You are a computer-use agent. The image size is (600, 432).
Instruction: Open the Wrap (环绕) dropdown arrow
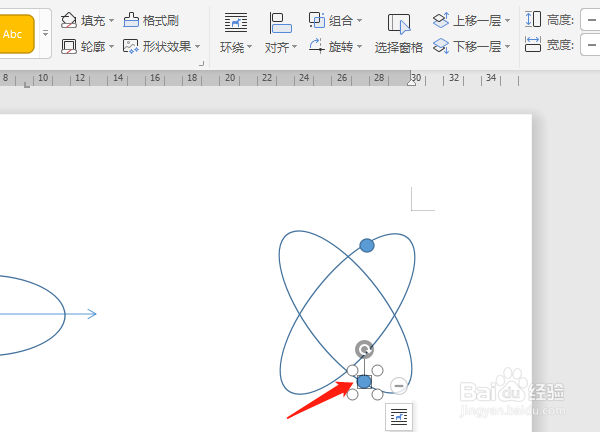tap(249, 47)
